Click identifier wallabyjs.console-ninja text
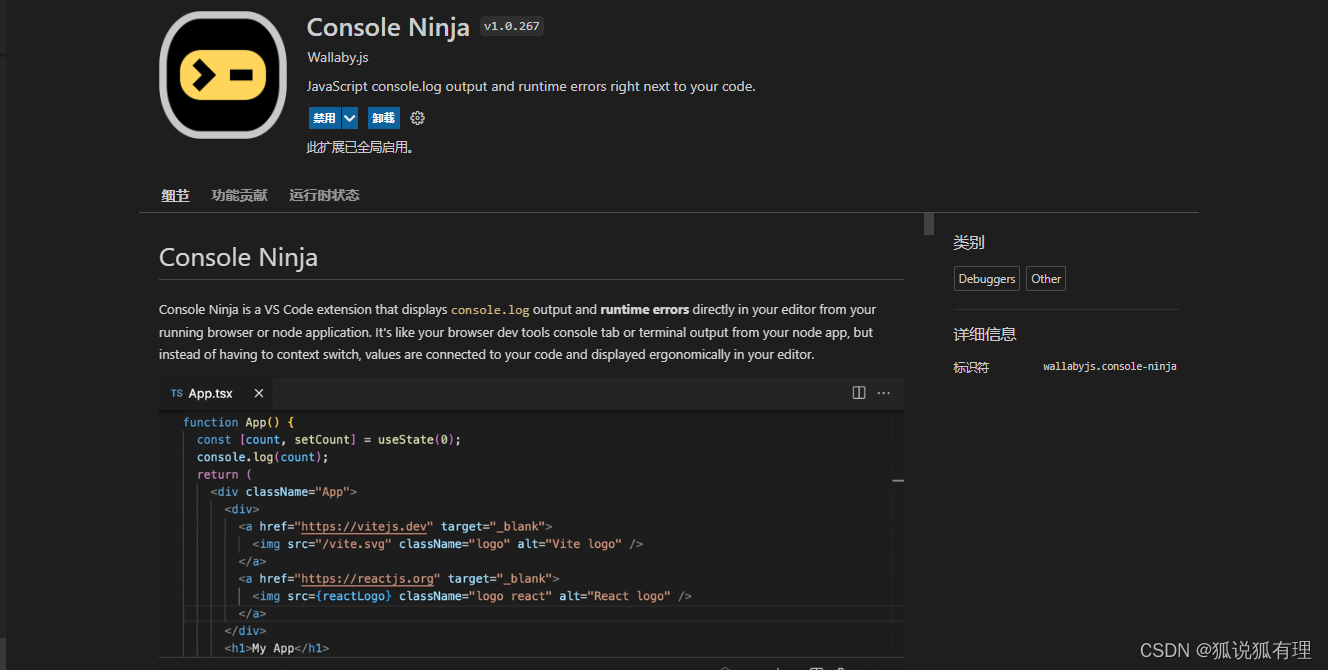 1110,367
